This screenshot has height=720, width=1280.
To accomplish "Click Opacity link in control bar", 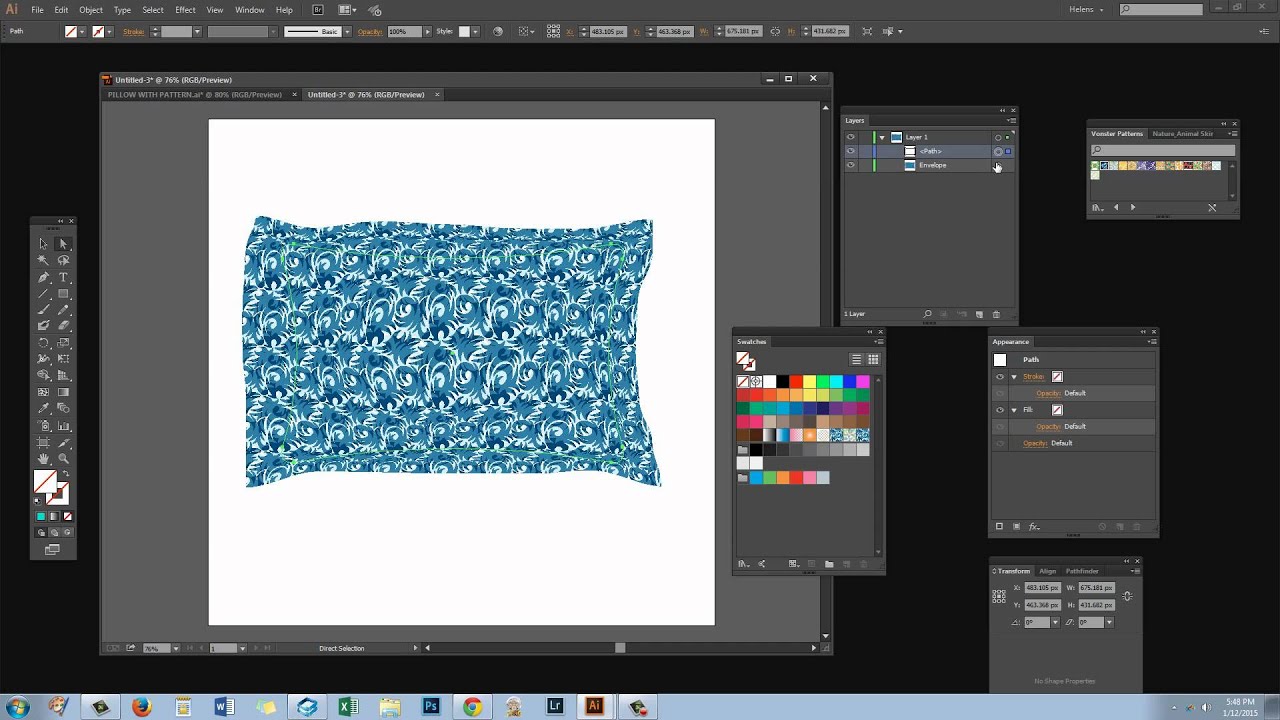I will pos(370,32).
